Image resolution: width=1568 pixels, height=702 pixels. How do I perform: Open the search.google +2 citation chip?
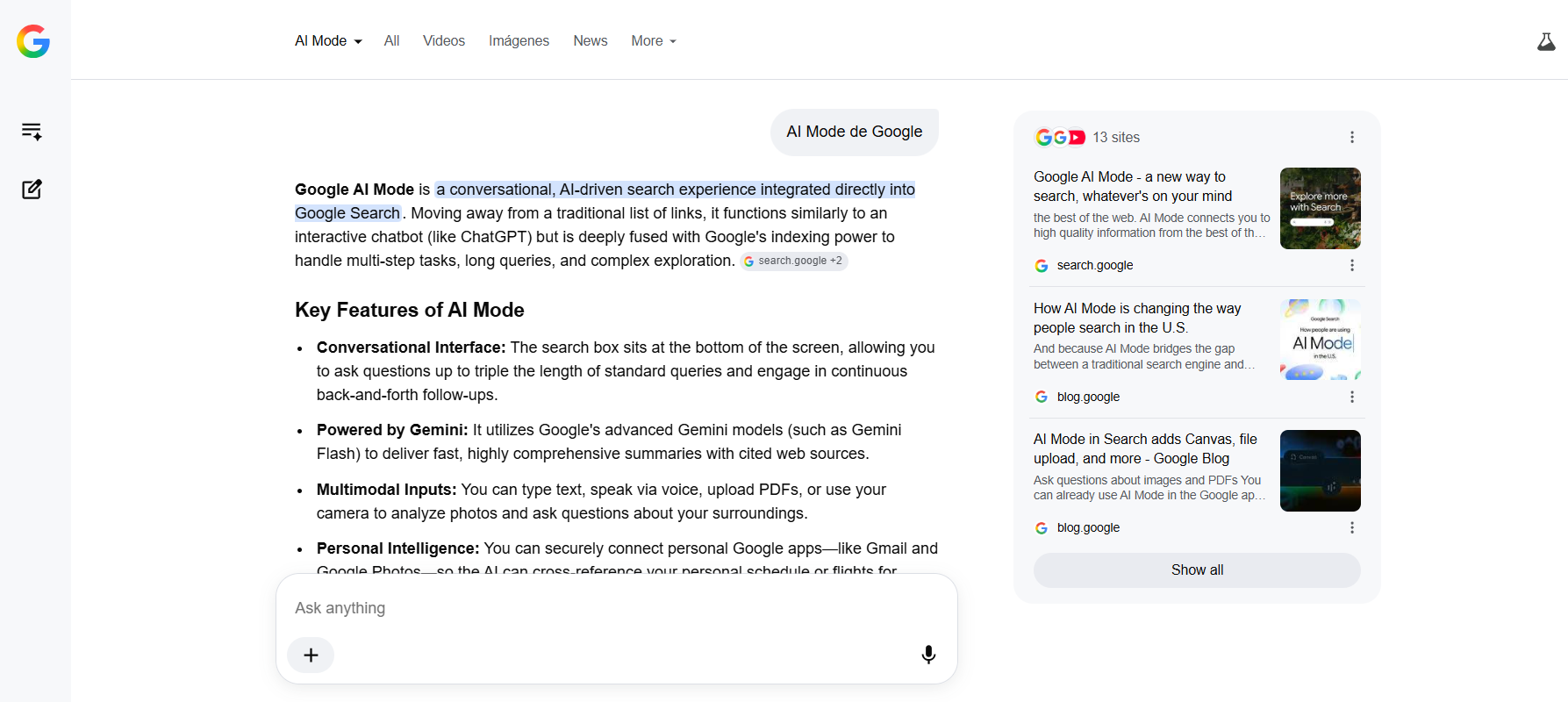tap(793, 261)
